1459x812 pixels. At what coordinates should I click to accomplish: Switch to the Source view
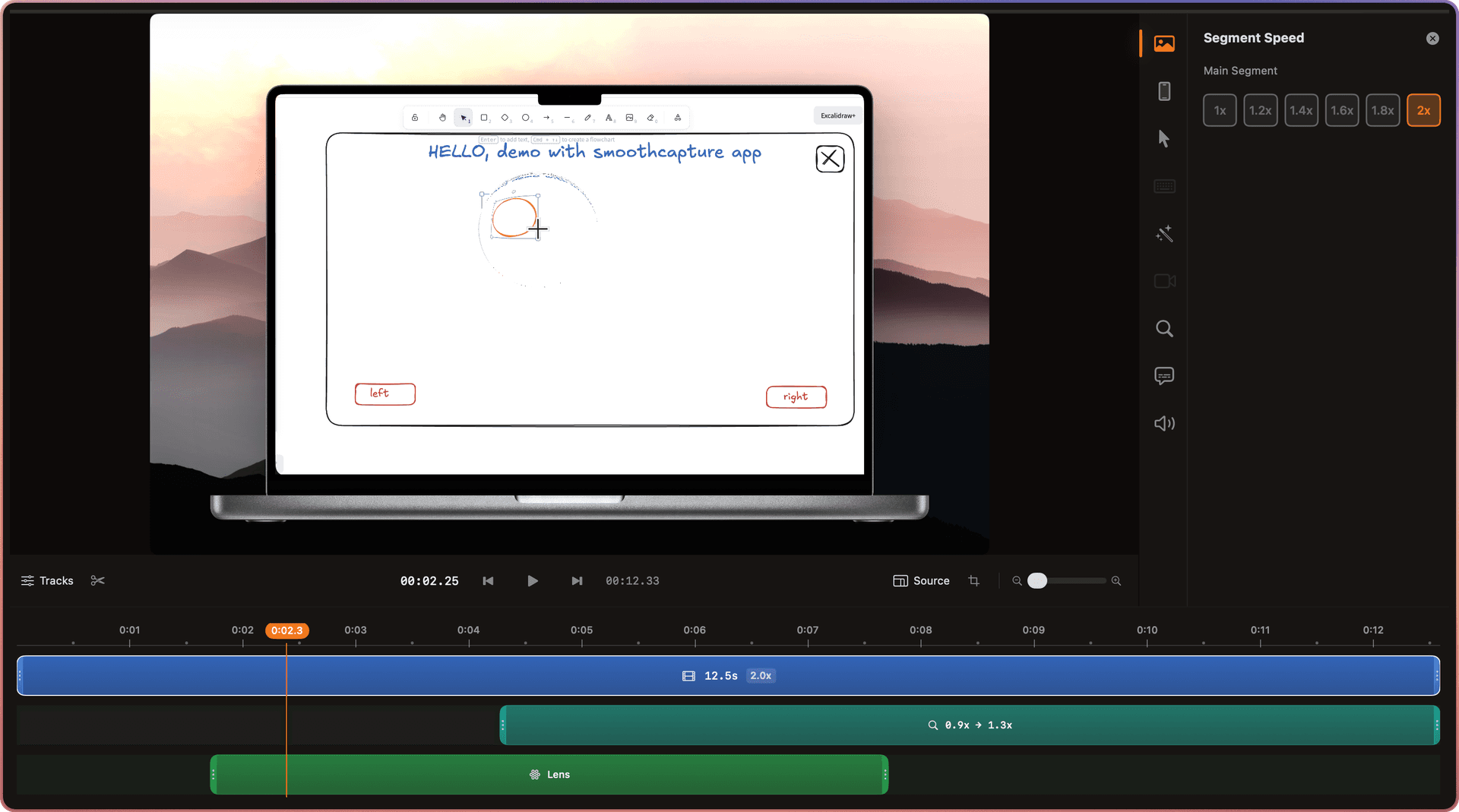coord(921,580)
